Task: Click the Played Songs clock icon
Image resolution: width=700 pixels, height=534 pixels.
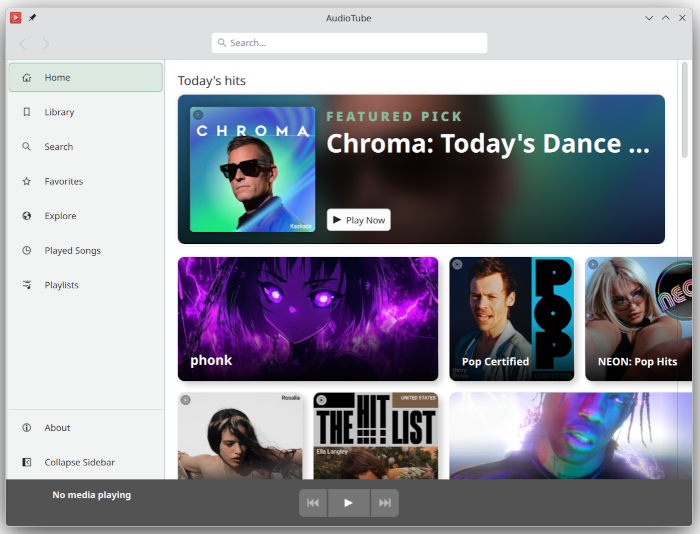Action: pyautogui.click(x=27, y=251)
